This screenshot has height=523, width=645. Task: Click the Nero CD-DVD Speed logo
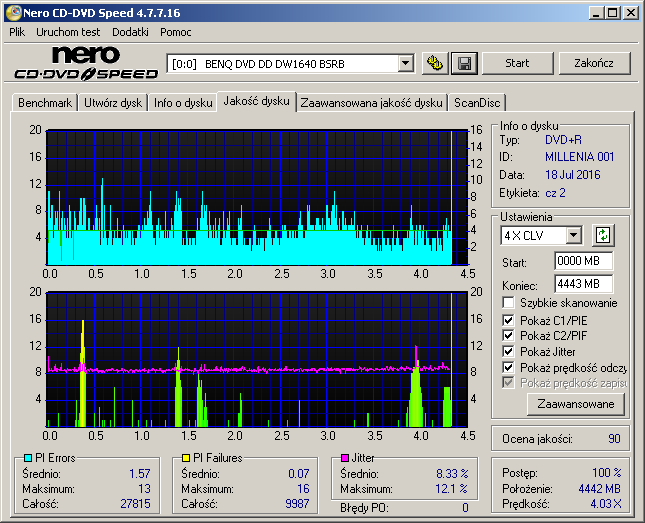(x=86, y=63)
